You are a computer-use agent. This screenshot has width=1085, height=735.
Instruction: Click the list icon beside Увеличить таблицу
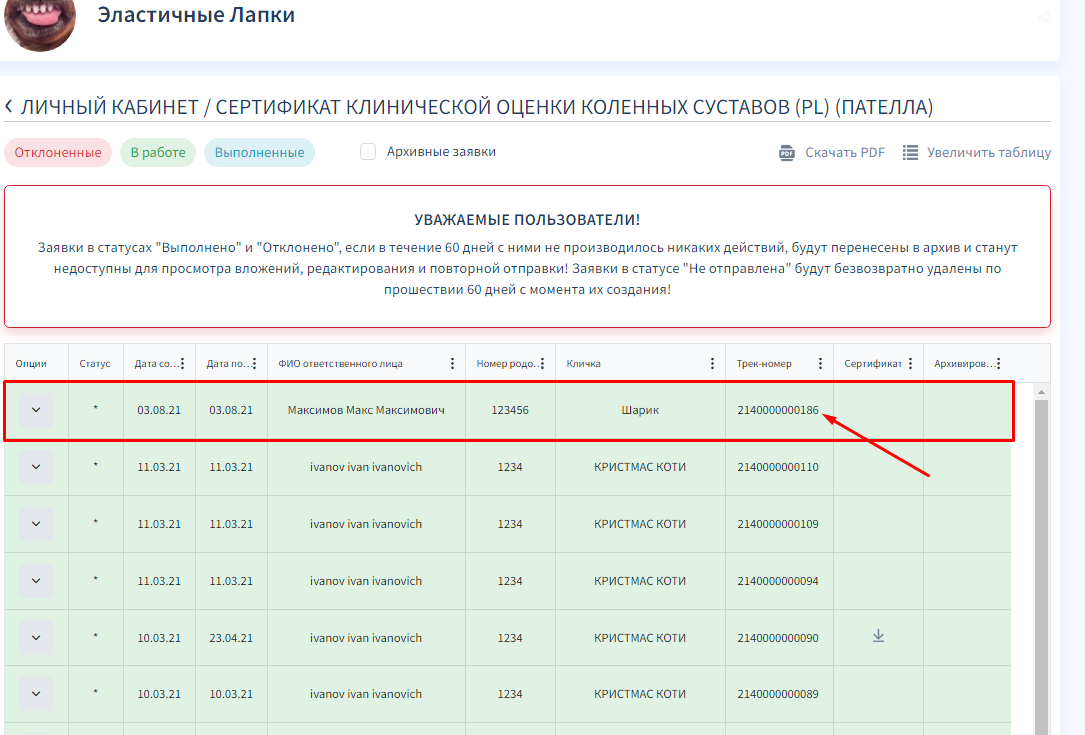coord(910,153)
